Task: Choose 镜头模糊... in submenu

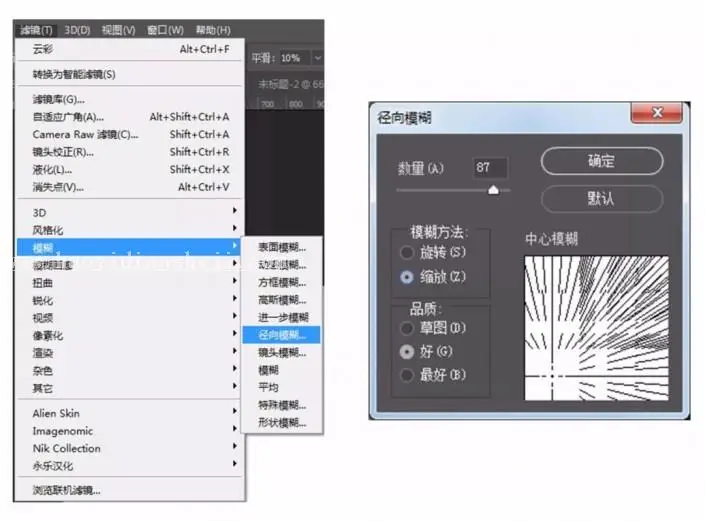Action: click(282, 352)
